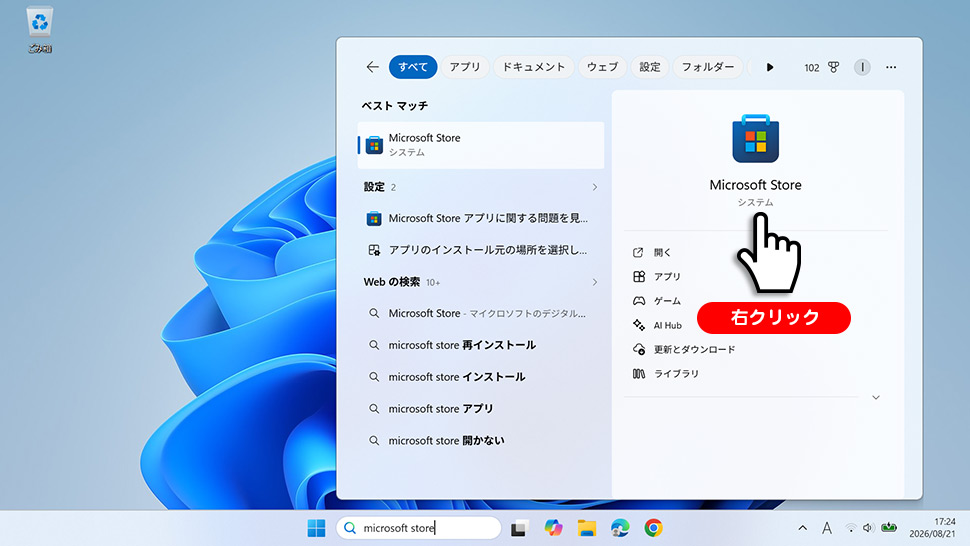The width and height of the screenshot is (970, 546).
Task: Show more filter tabs with play arrow
Action: [770, 67]
